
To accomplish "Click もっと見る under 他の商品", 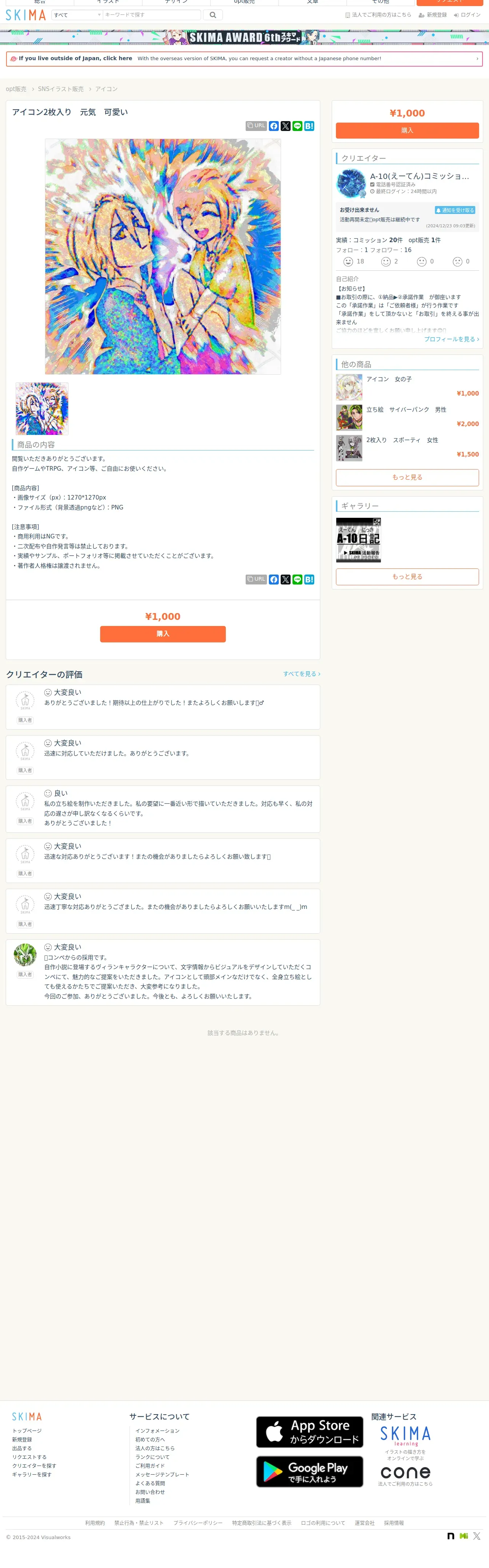I will [407, 477].
